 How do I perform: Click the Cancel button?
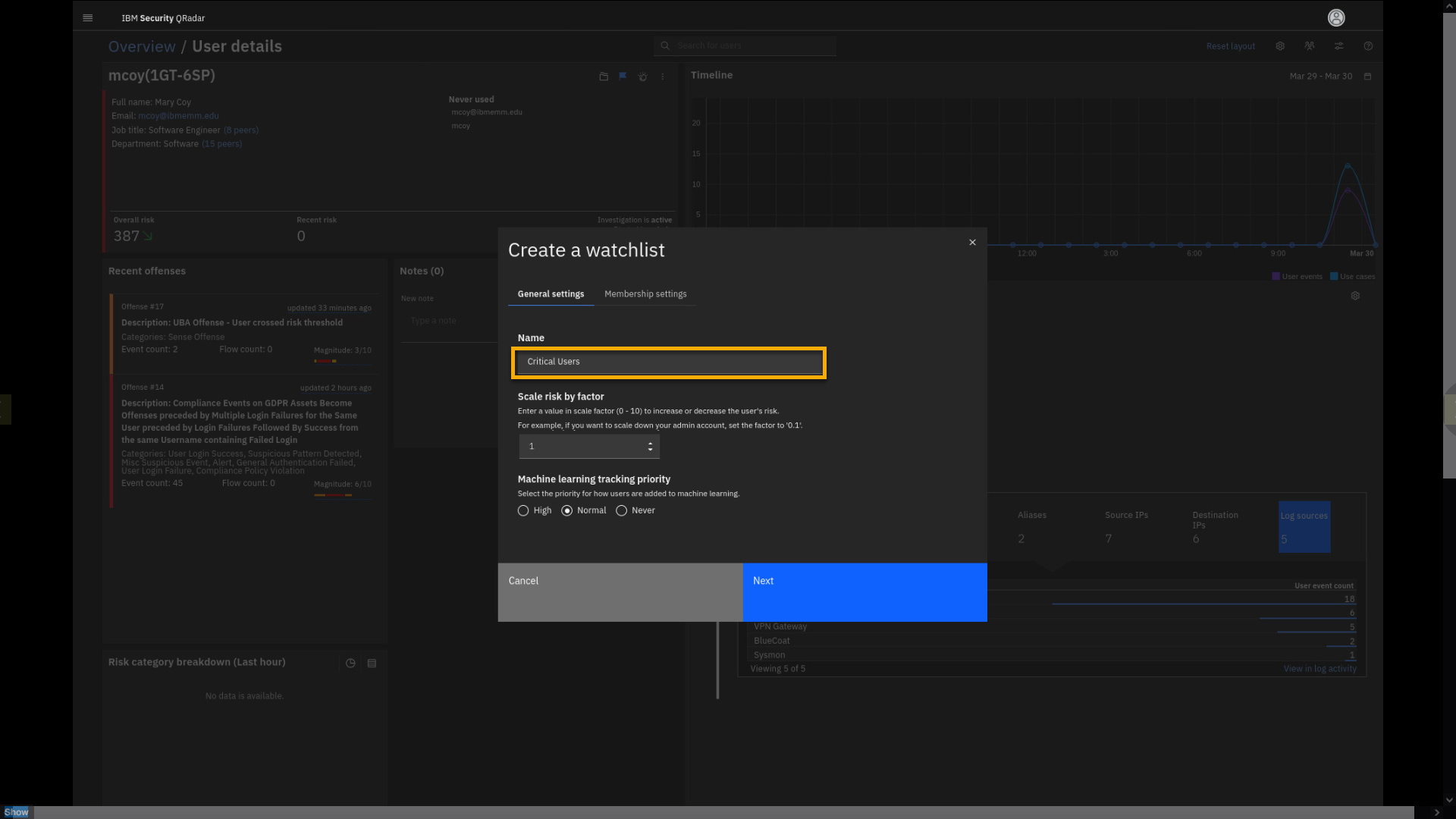click(x=620, y=592)
